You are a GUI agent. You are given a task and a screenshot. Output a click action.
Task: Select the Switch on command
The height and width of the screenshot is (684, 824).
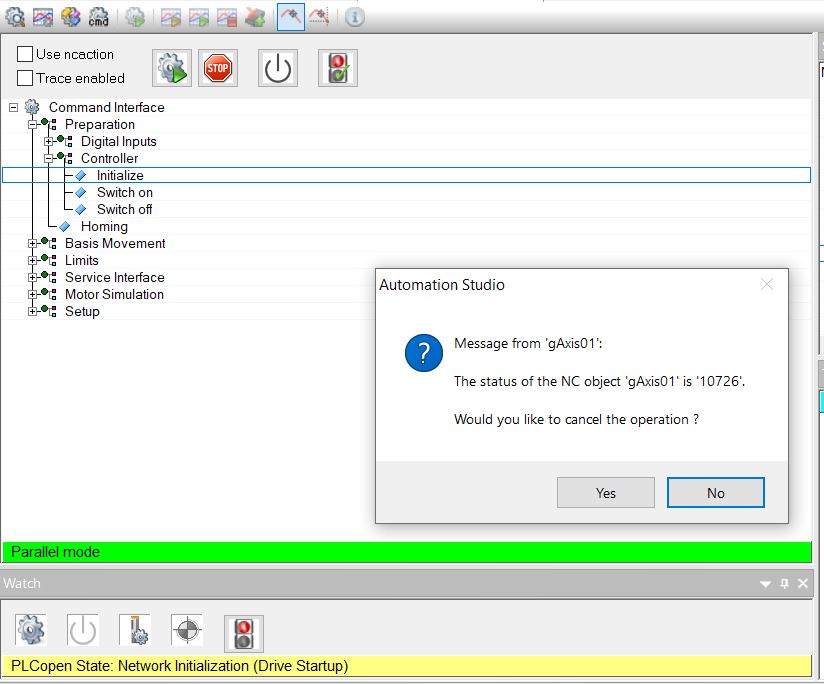pyautogui.click(x=125, y=192)
